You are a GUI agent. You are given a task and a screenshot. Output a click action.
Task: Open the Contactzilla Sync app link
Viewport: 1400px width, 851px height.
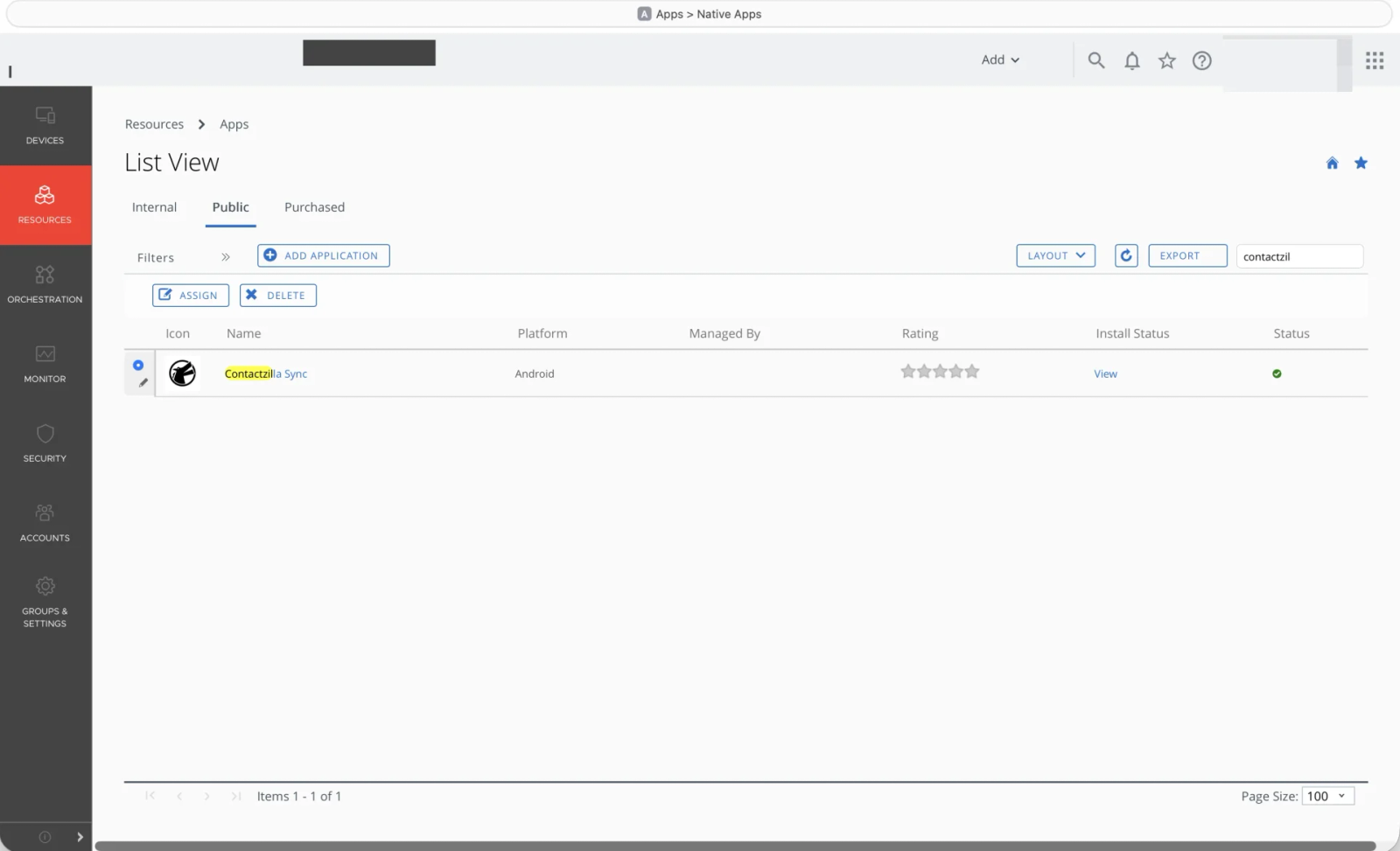pos(266,373)
